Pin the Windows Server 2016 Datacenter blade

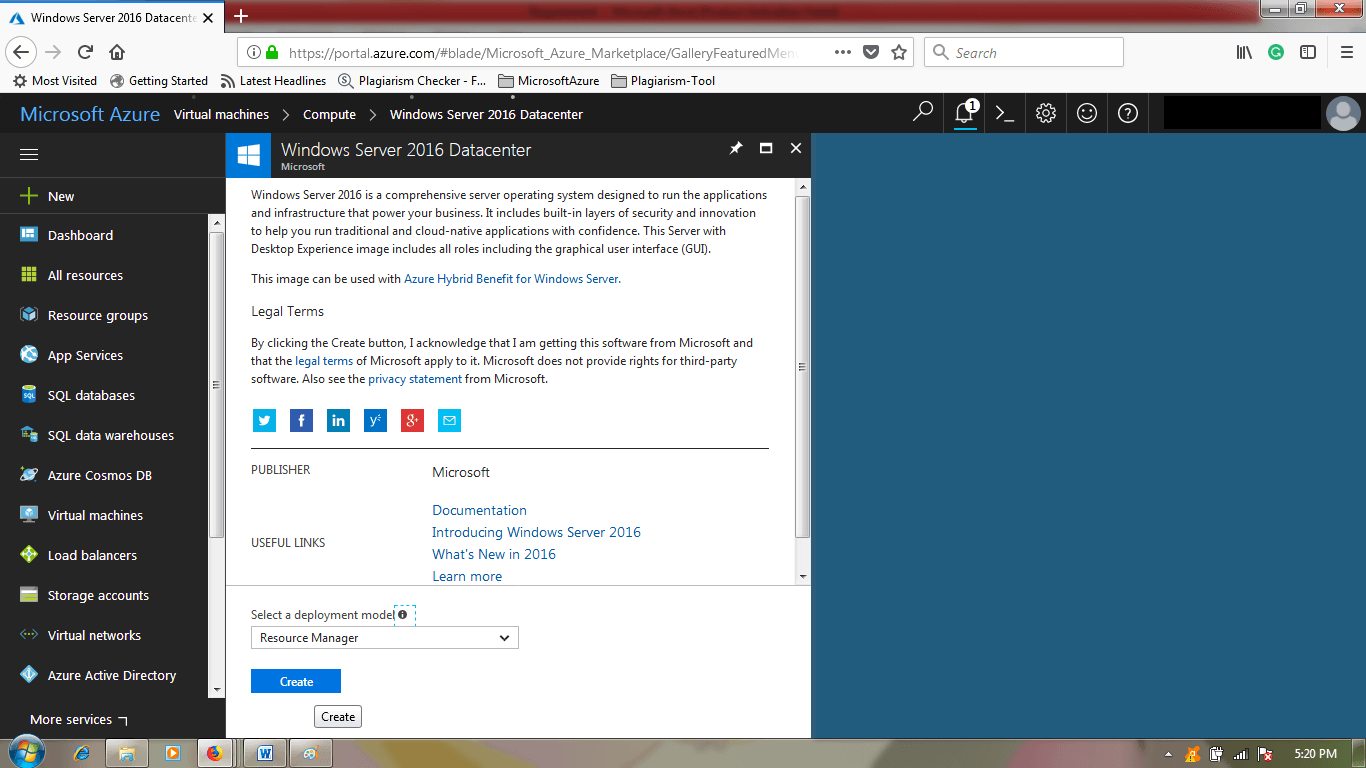click(736, 148)
